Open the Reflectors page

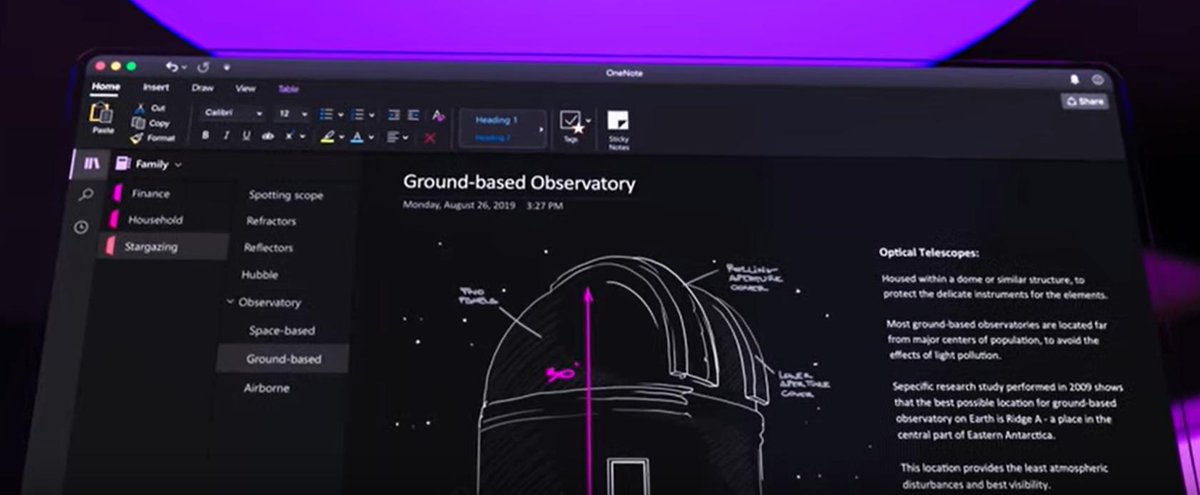tap(268, 247)
